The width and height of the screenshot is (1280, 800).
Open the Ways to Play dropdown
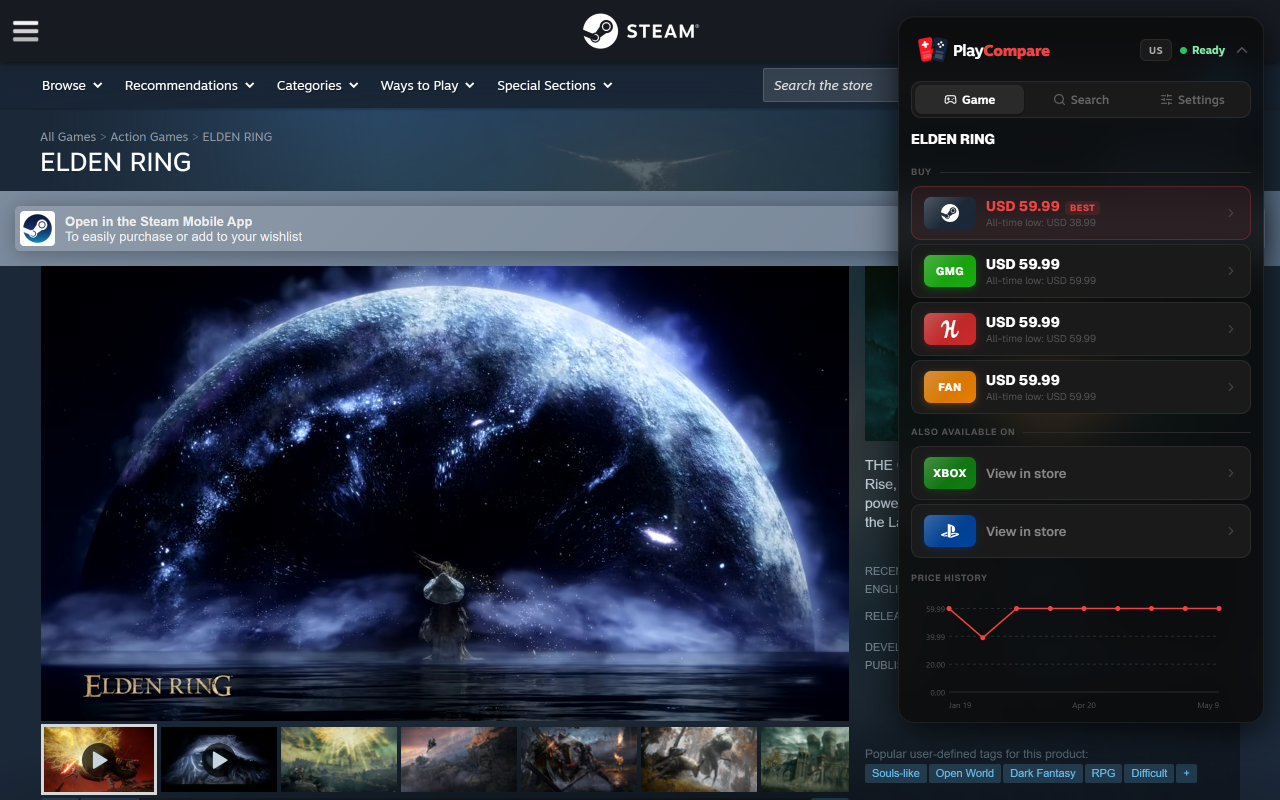pyautogui.click(x=428, y=86)
